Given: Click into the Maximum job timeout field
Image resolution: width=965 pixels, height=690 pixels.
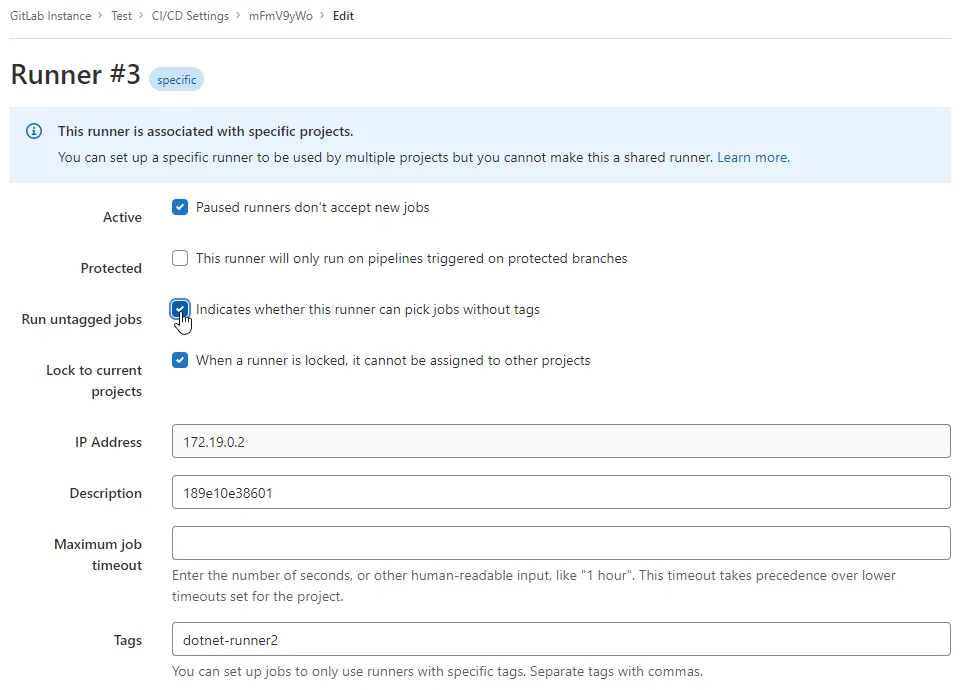Looking at the screenshot, I should pyautogui.click(x=560, y=543).
